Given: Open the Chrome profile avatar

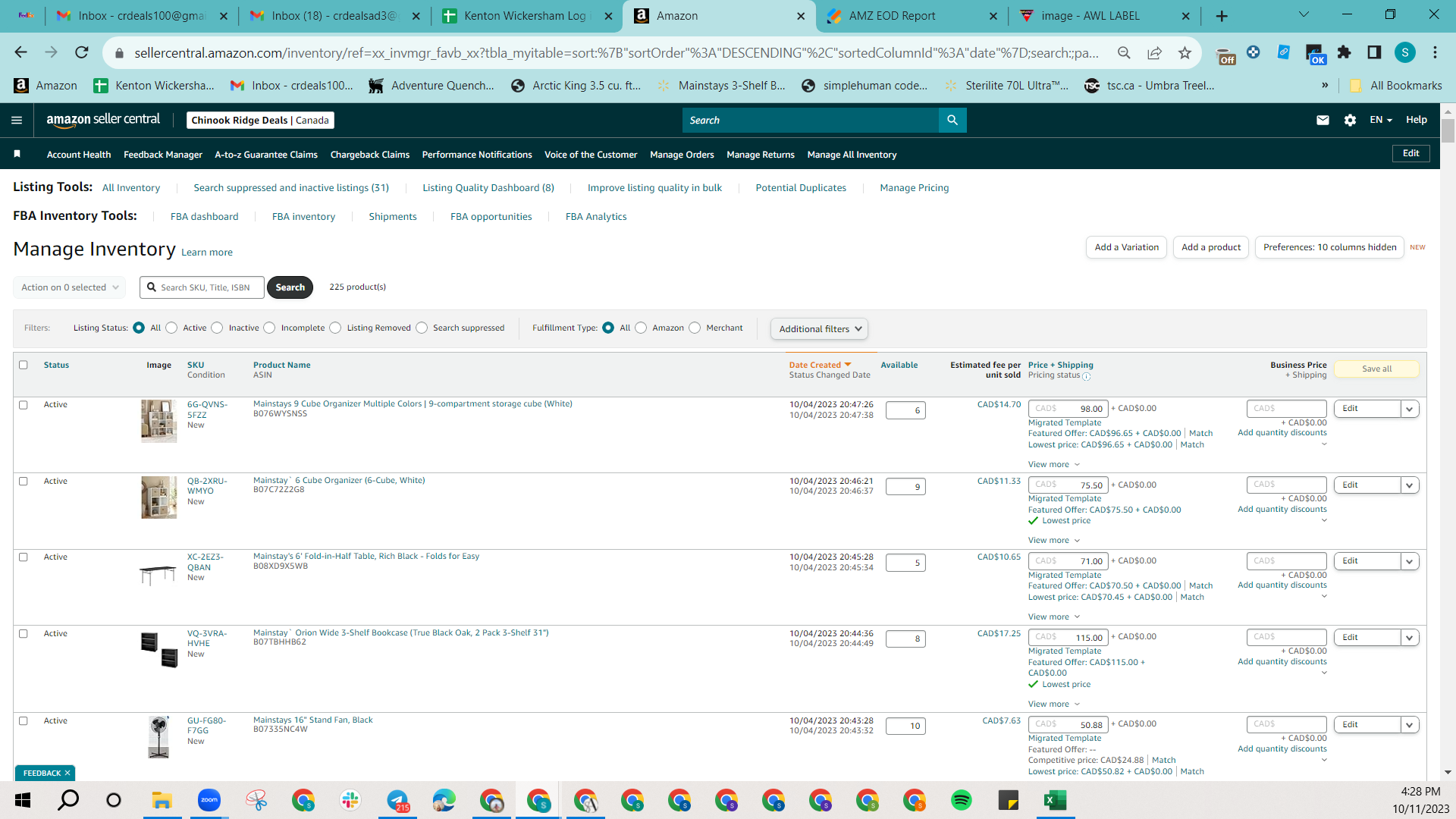Looking at the screenshot, I should [x=1405, y=52].
